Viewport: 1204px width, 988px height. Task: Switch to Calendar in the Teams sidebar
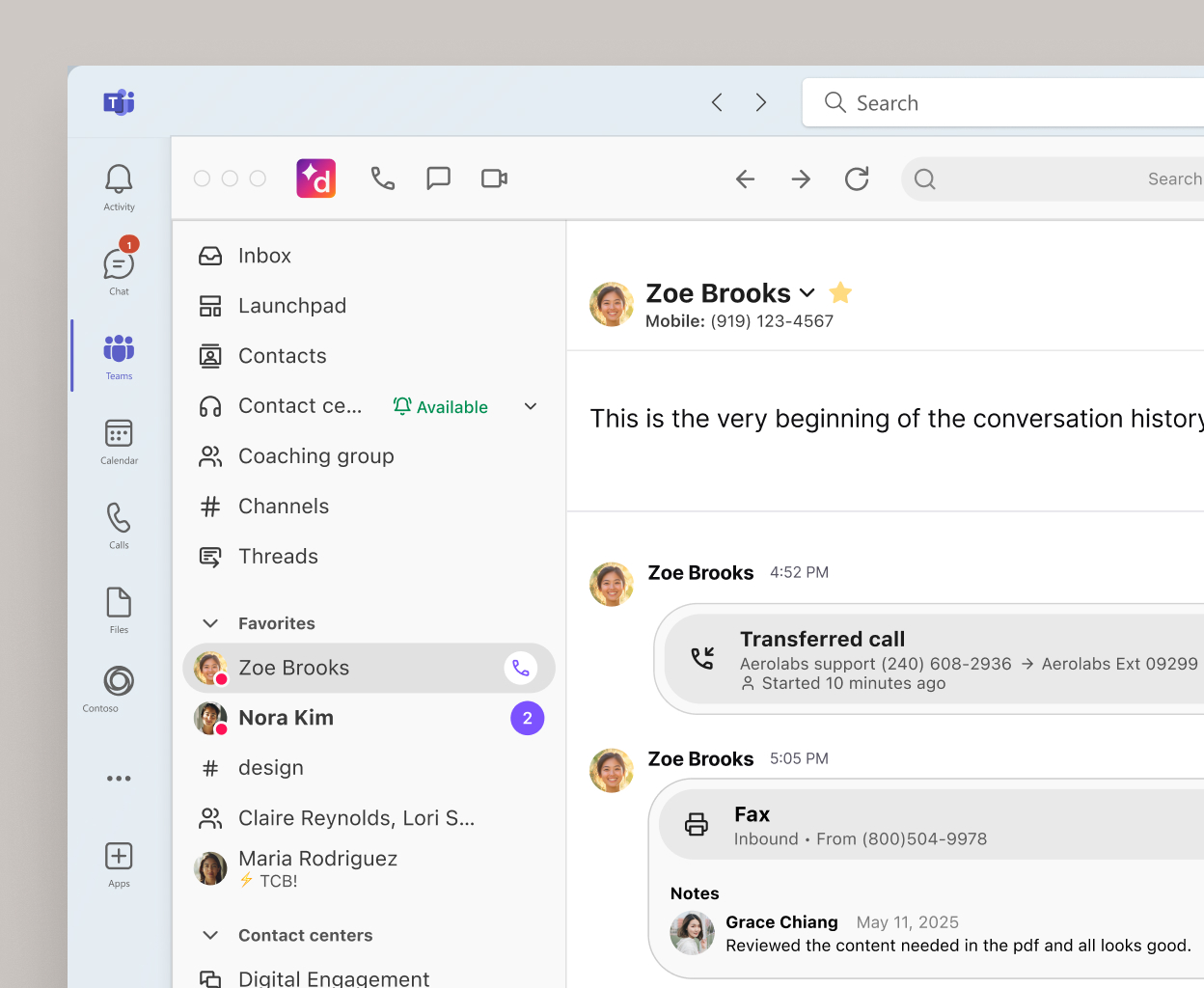click(118, 441)
